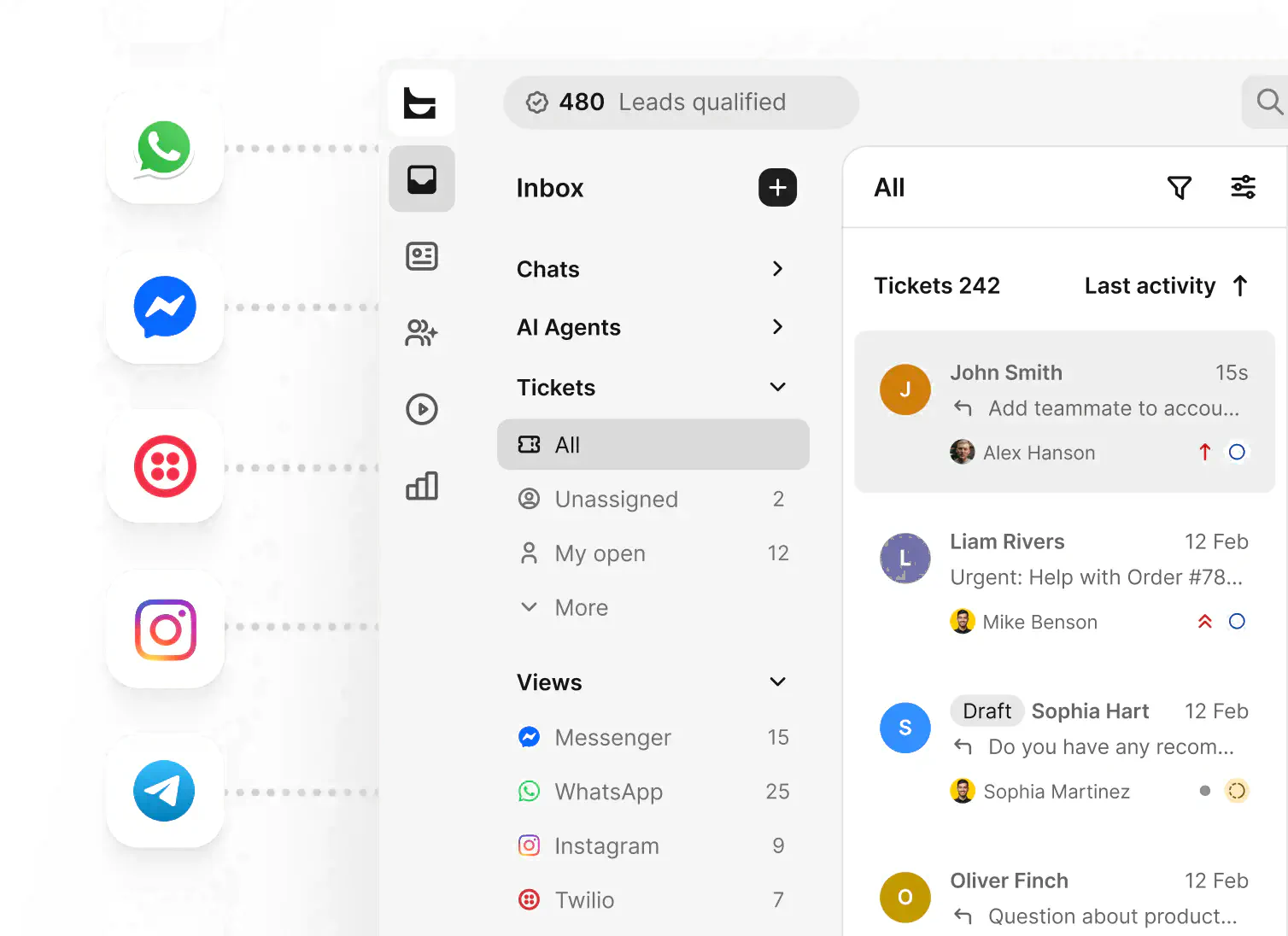Open the Inbox sidebar icon
Screen dimensions: 1288x936
point(422,179)
